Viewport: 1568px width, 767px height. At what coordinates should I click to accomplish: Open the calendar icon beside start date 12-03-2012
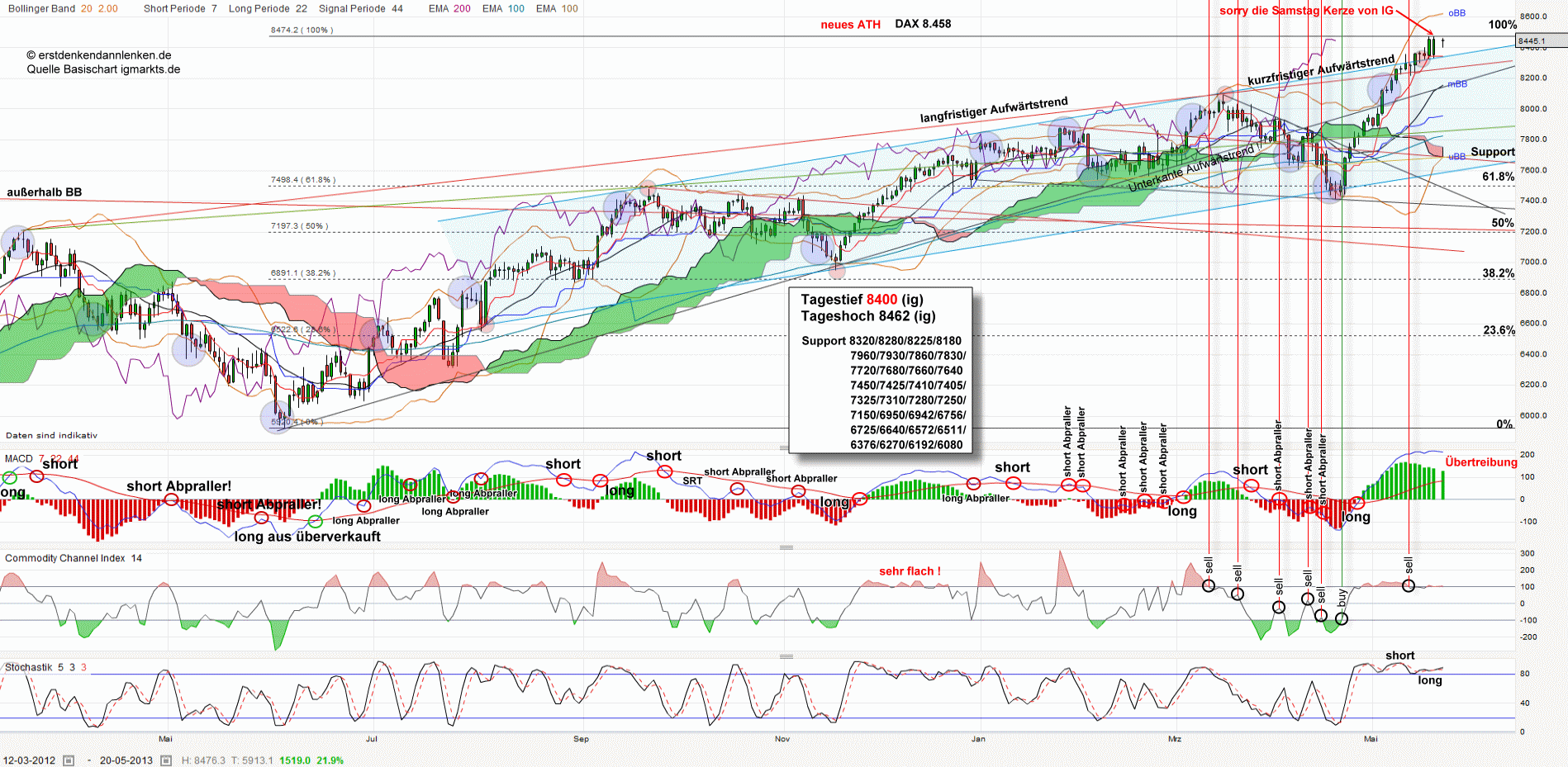click(x=69, y=760)
